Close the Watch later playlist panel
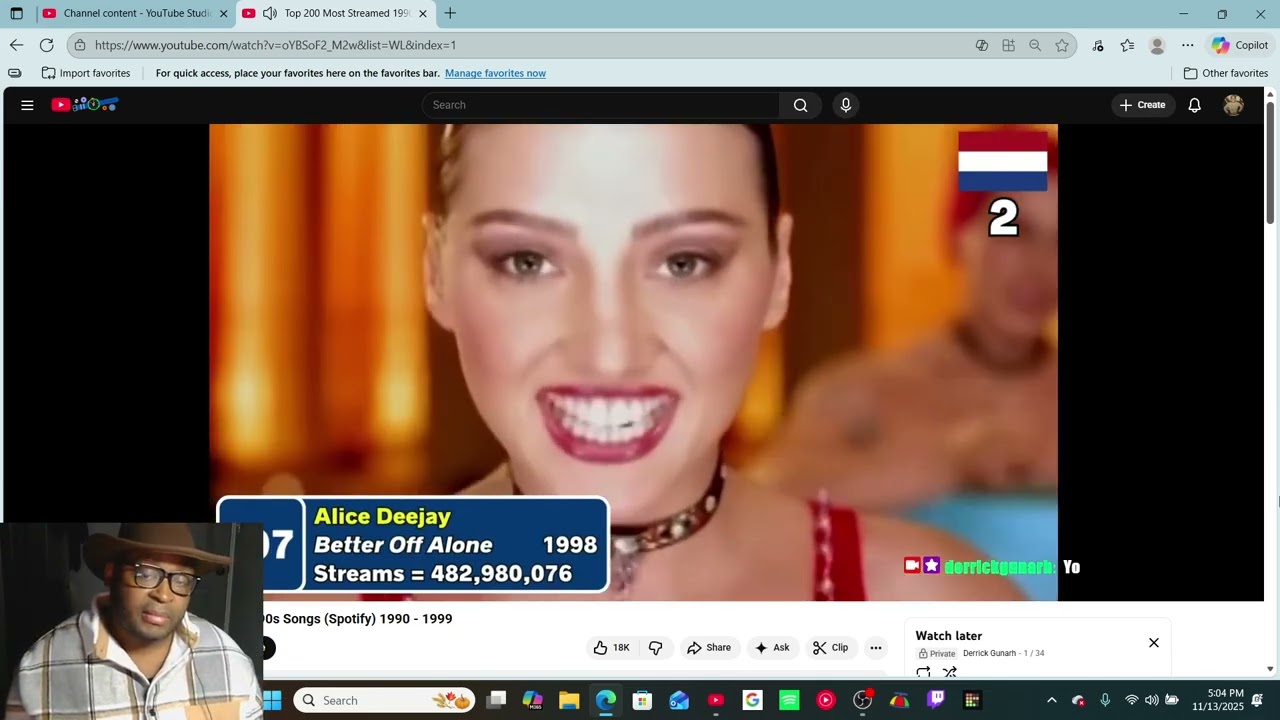Screen dimensions: 1280x720 click(1154, 643)
